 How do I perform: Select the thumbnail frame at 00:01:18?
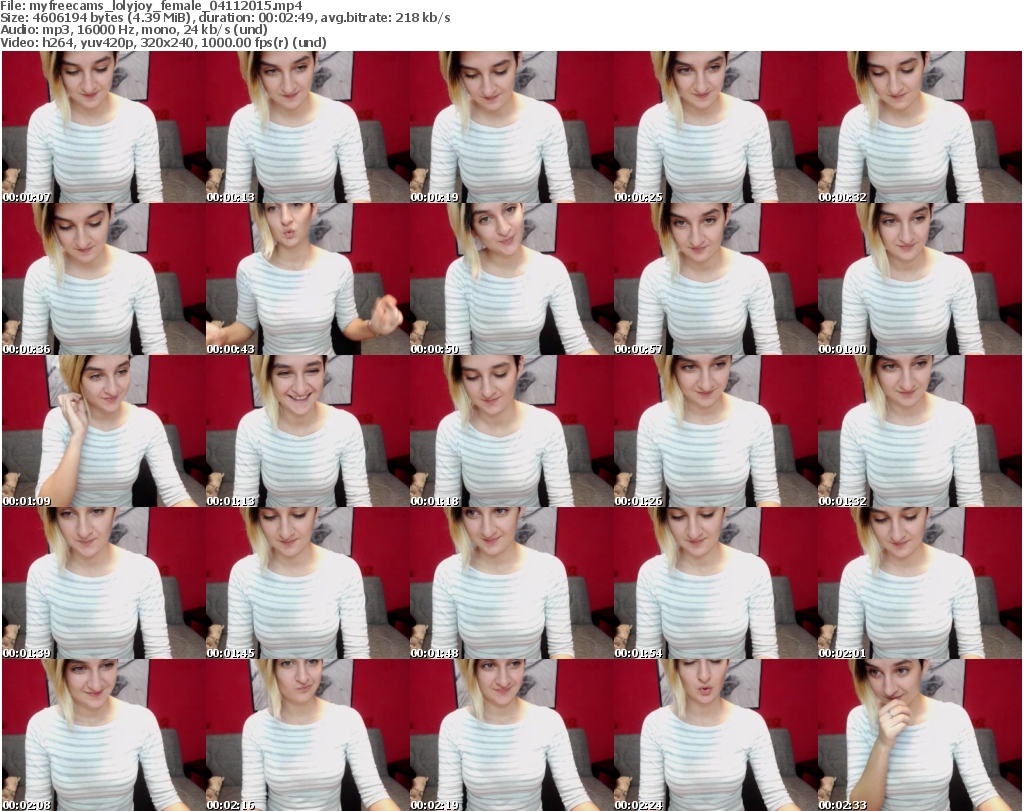coord(511,432)
